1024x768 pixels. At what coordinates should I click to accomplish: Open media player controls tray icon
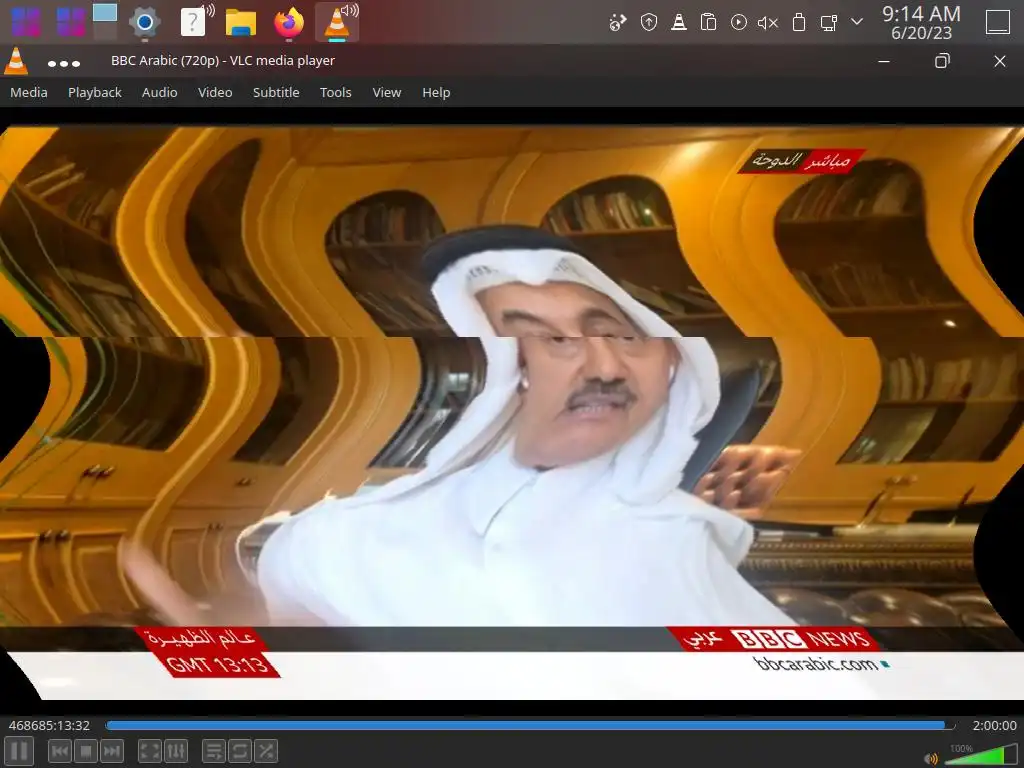[739, 23]
